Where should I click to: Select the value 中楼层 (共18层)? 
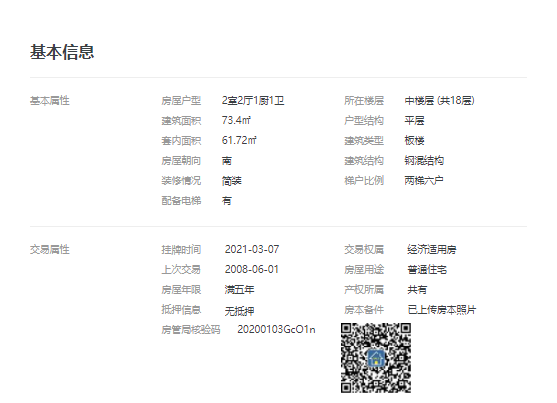coord(439,101)
